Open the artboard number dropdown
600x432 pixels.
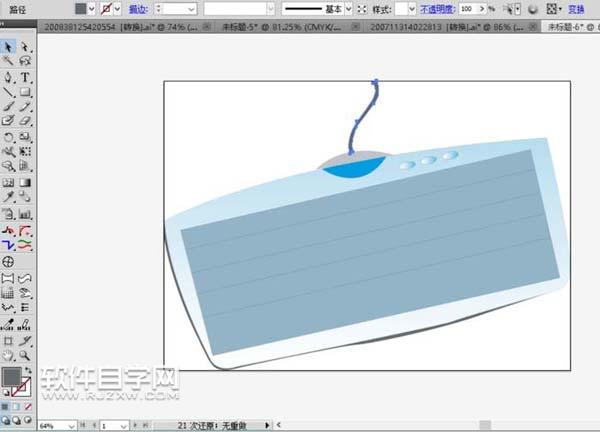point(123,426)
